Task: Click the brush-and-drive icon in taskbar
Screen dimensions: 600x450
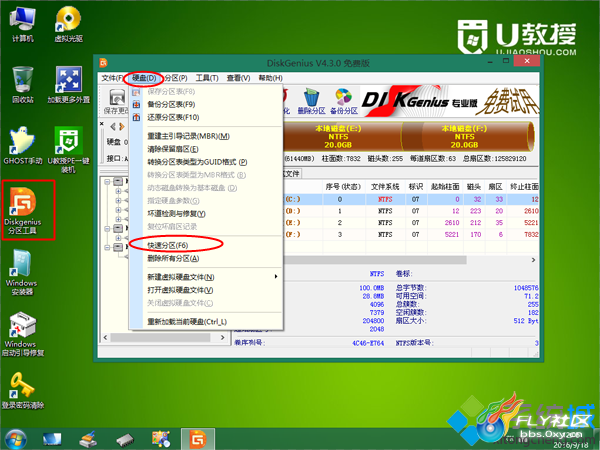Action: (x=88, y=439)
